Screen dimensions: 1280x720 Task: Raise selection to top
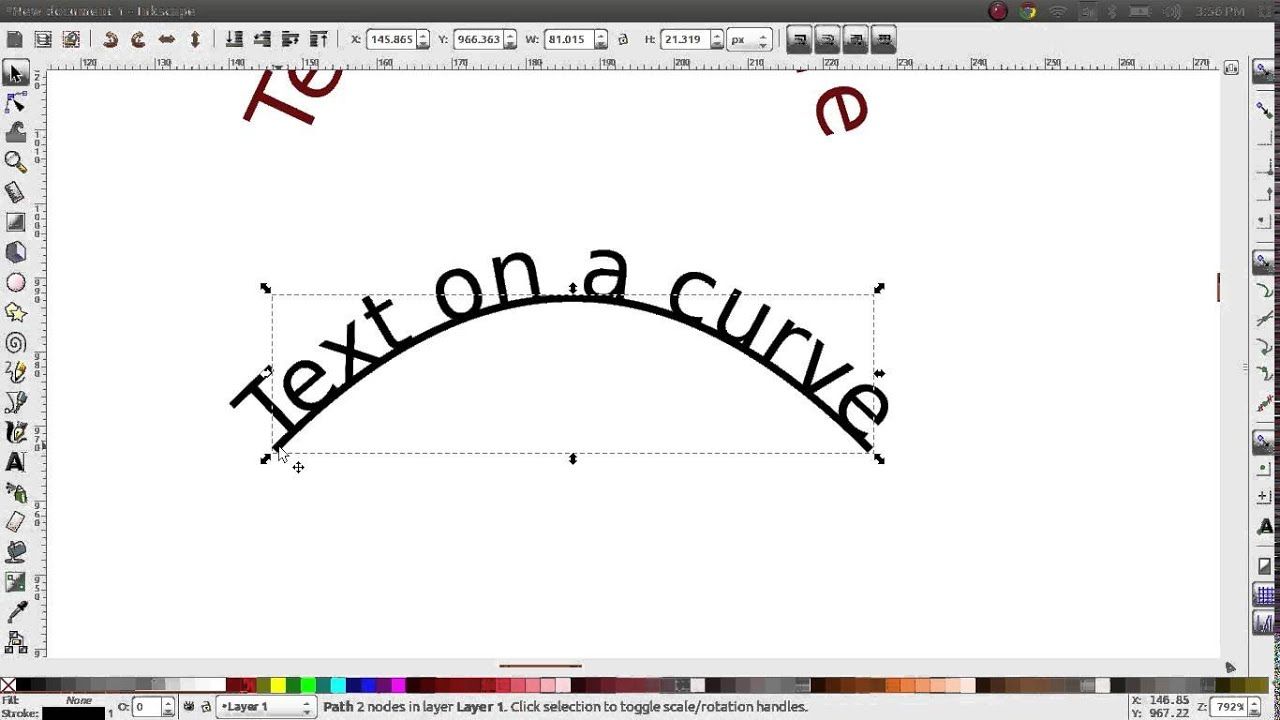coord(319,40)
